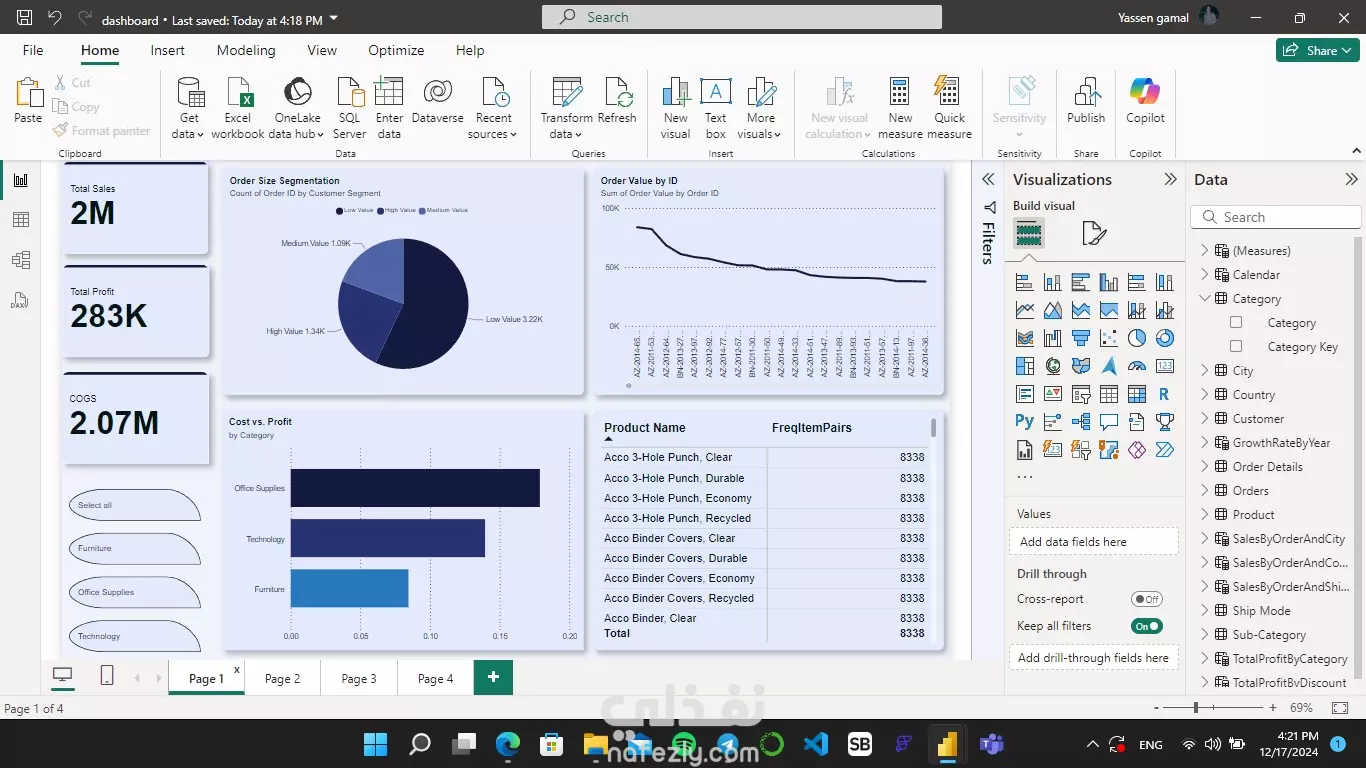The width and height of the screenshot is (1366, 768).
Task: Select the Office Supplies slicer option
Action: [x=134, y=592]
